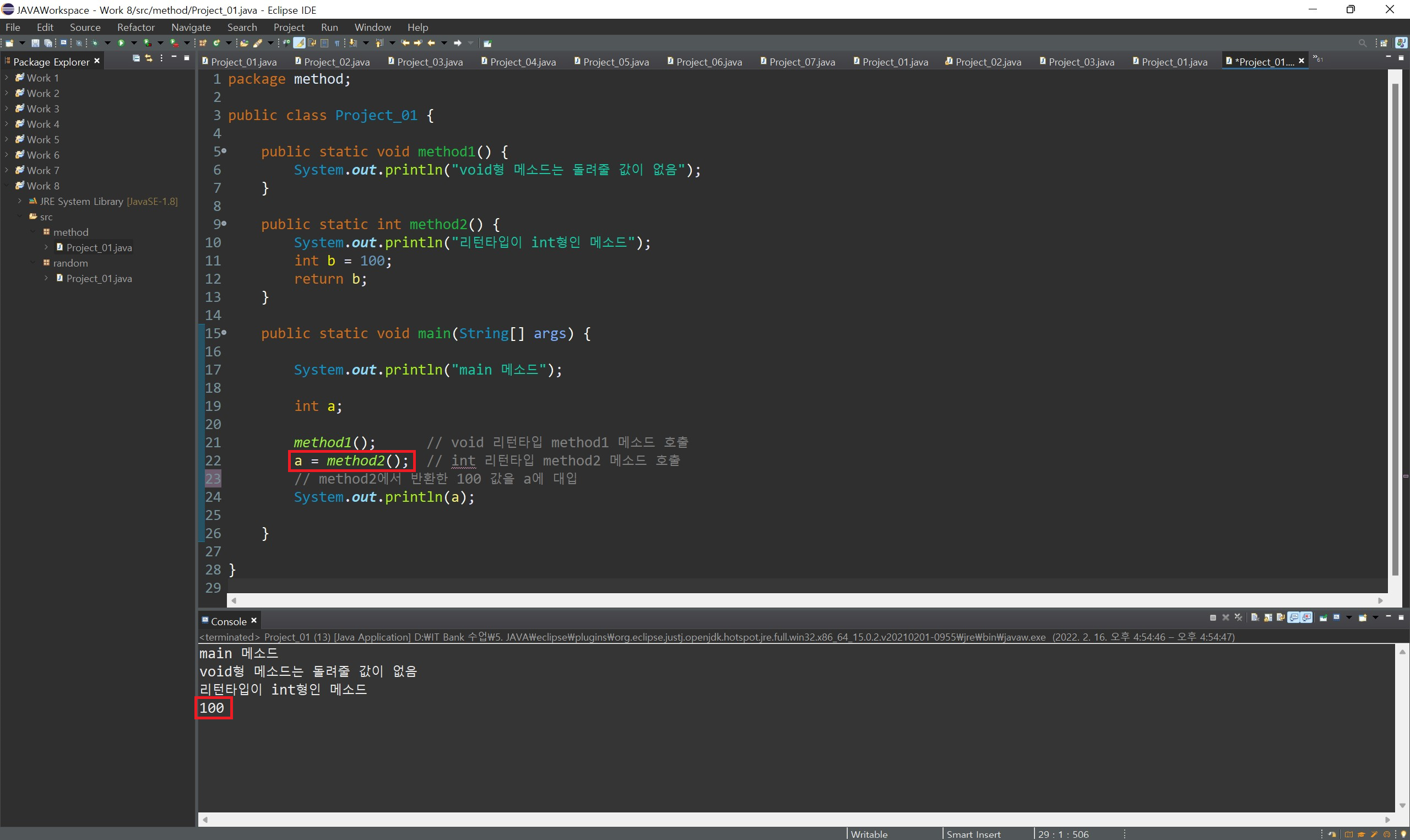
Task: Click Clear Console icon in console toolbar
Action: pos(1254,617)
